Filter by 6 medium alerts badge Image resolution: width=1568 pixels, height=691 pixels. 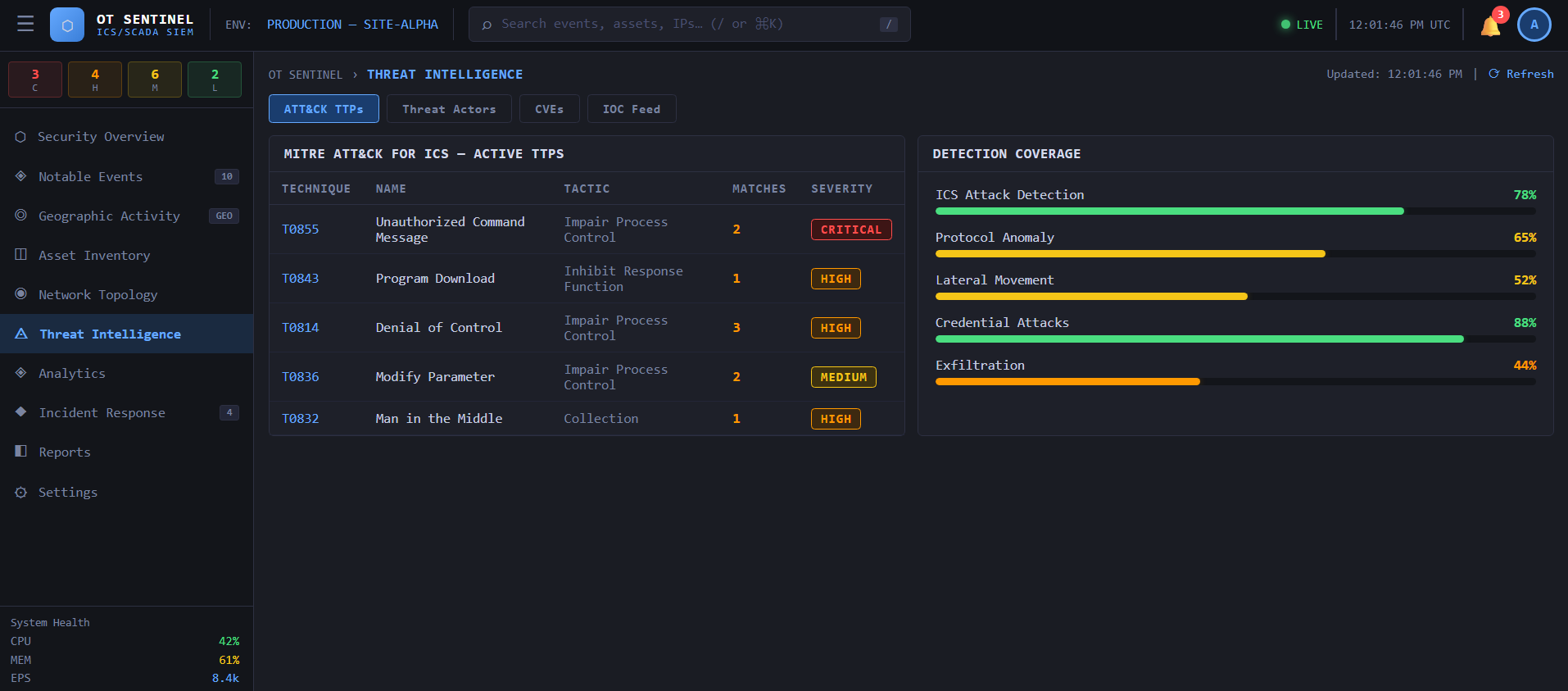coord(155,80)
